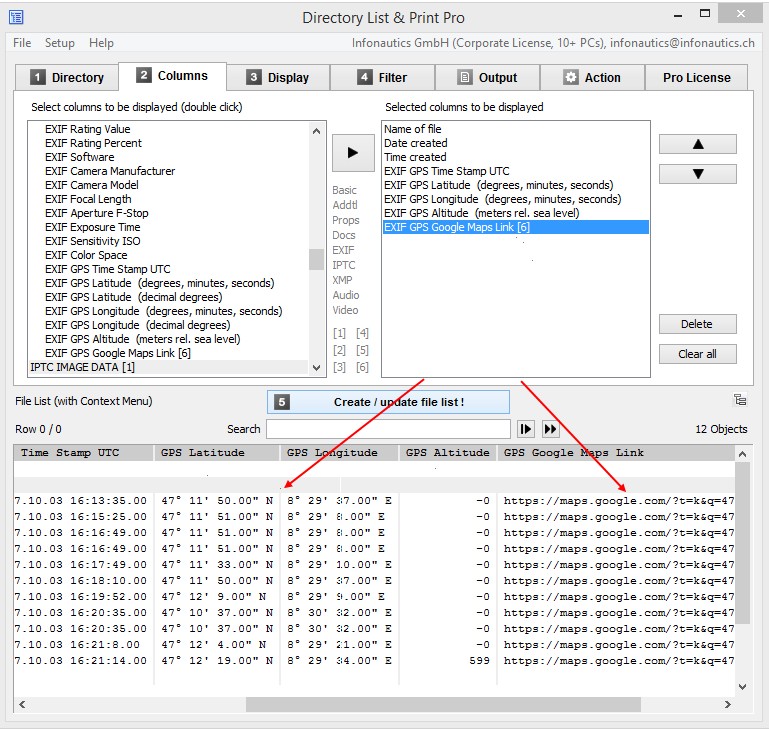Add selected column with right arrow button

(353, 153)
